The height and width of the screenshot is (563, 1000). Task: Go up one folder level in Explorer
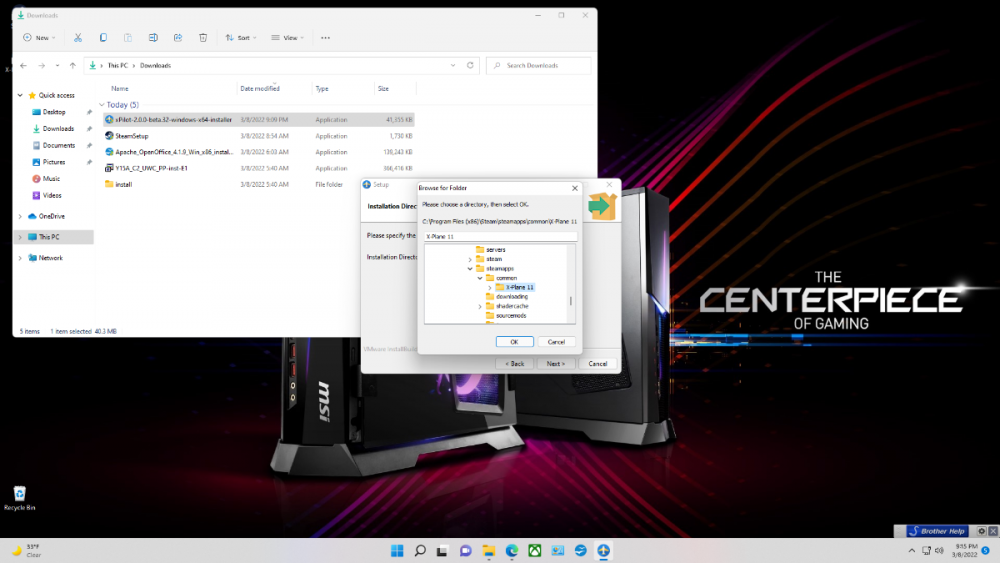click(x=73, y=65)
